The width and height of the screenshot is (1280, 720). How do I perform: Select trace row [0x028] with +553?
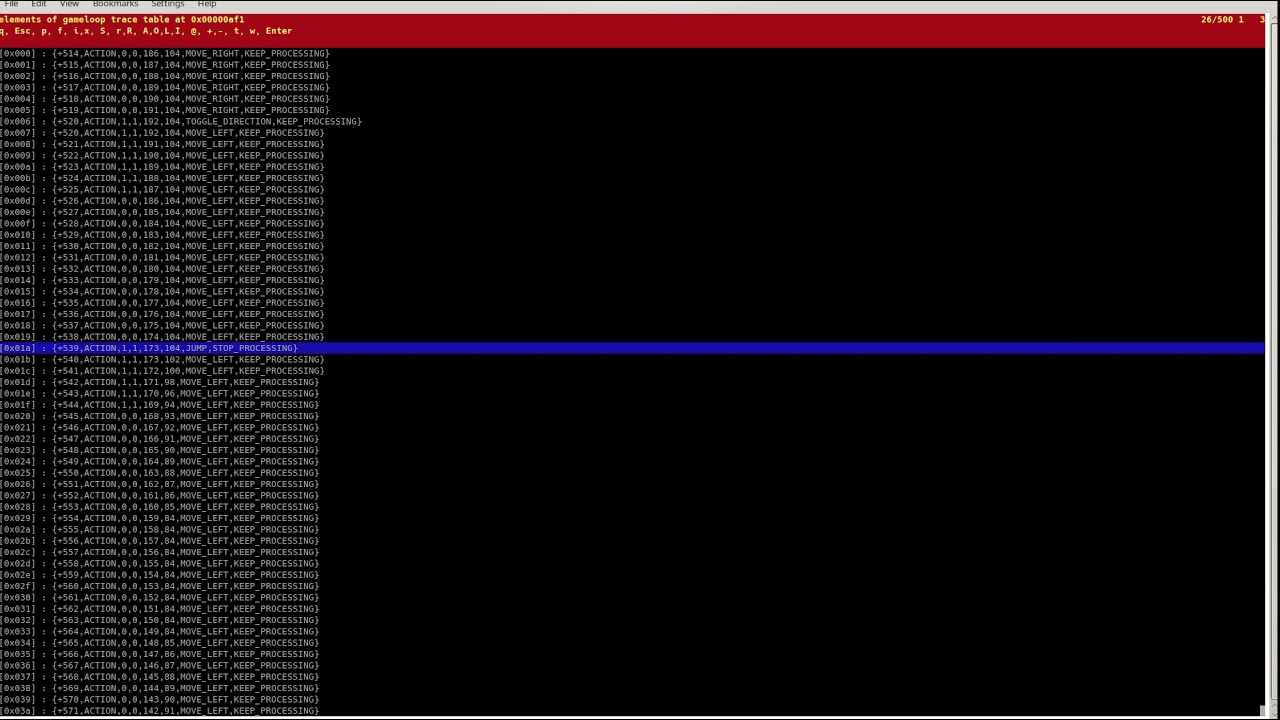(160, 507)
